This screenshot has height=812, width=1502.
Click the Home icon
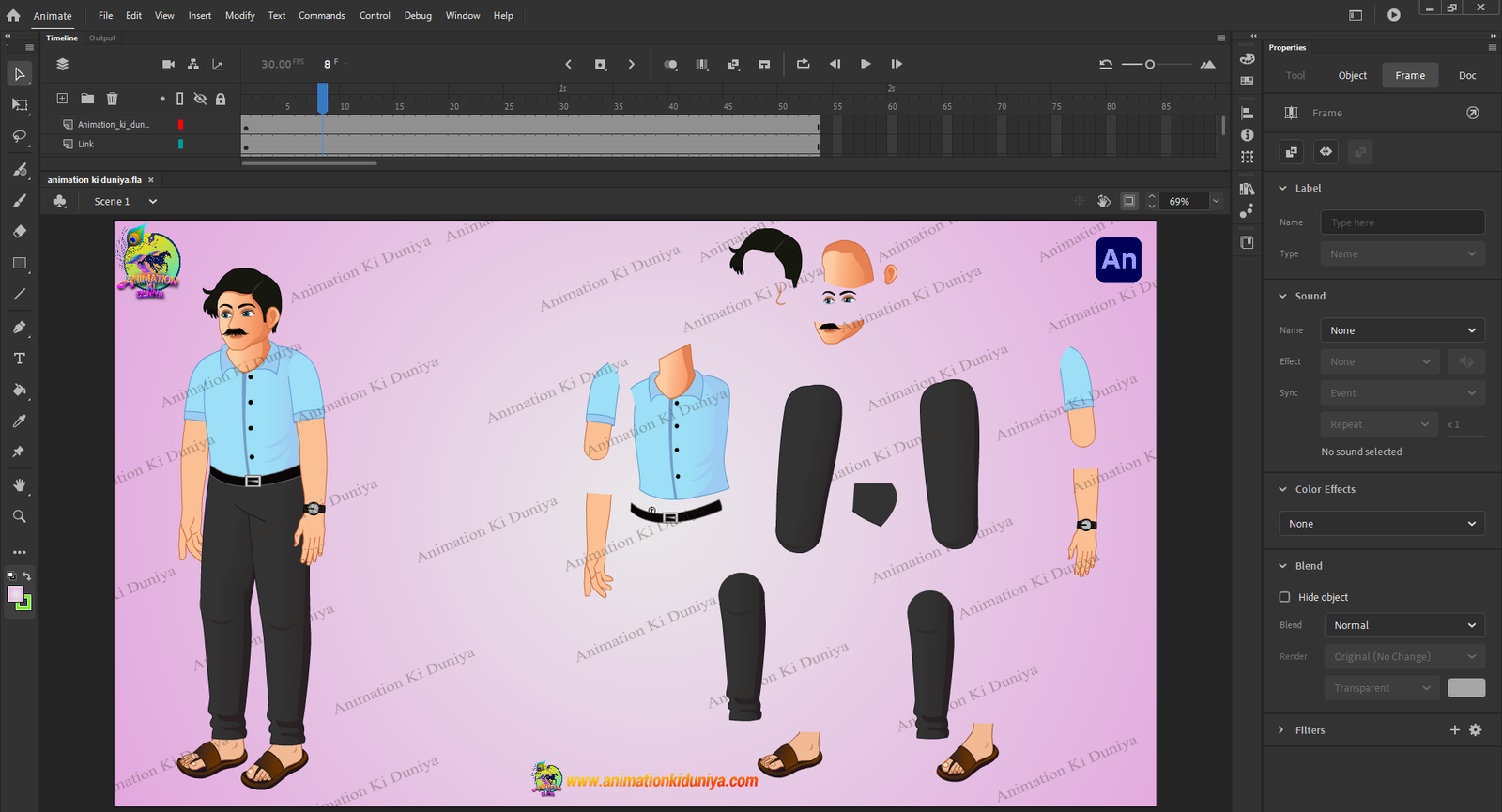(x=13, y=15)
